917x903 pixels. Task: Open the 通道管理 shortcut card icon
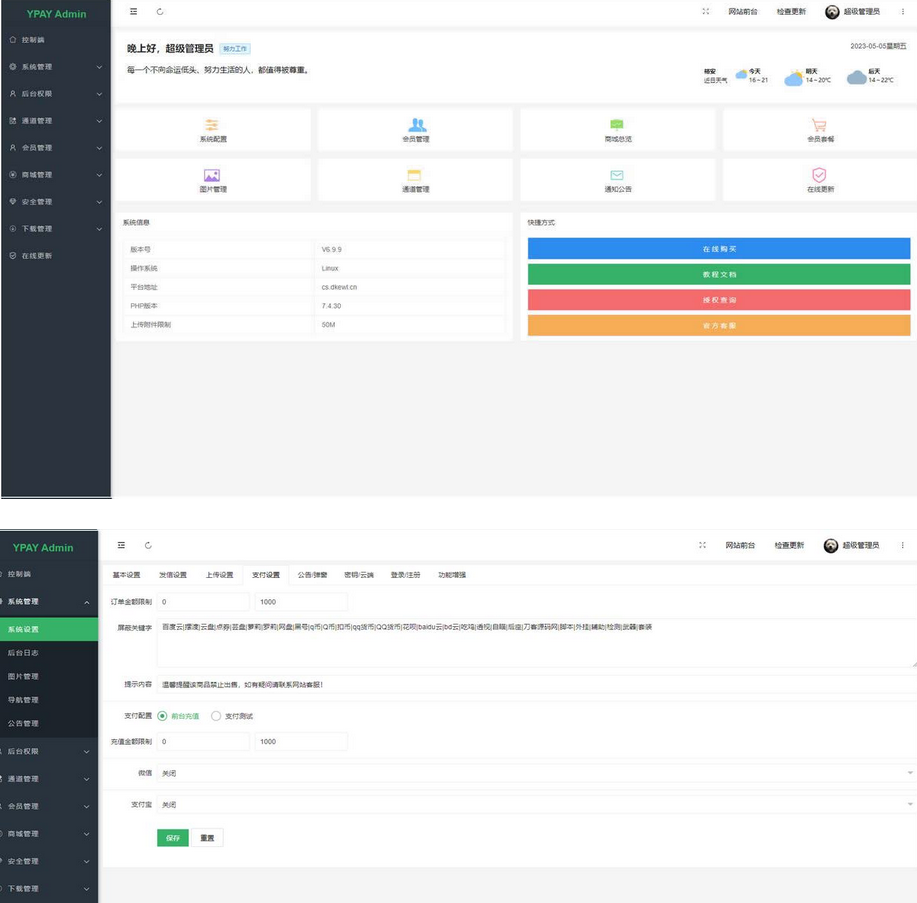414,175
